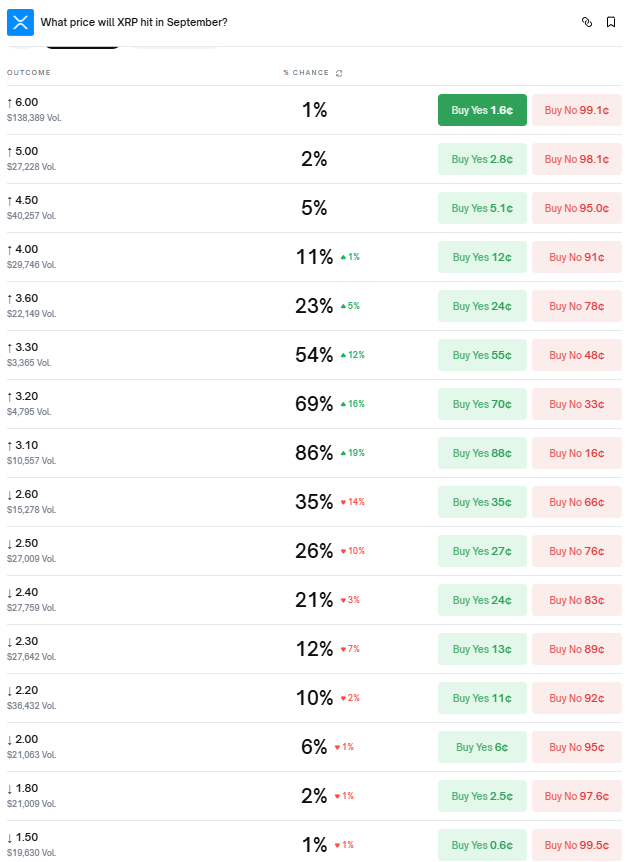Refresh the % chance column
633x862 pixels.
click(339, 73)
